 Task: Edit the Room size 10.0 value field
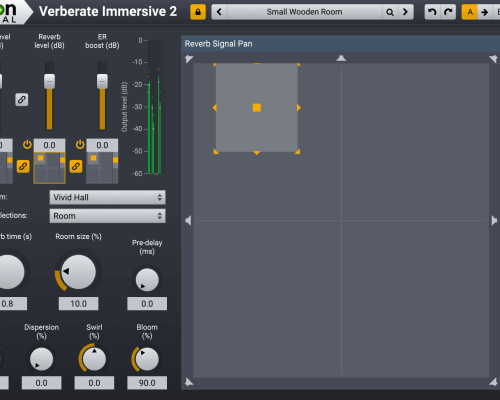[x=78, y=304]
